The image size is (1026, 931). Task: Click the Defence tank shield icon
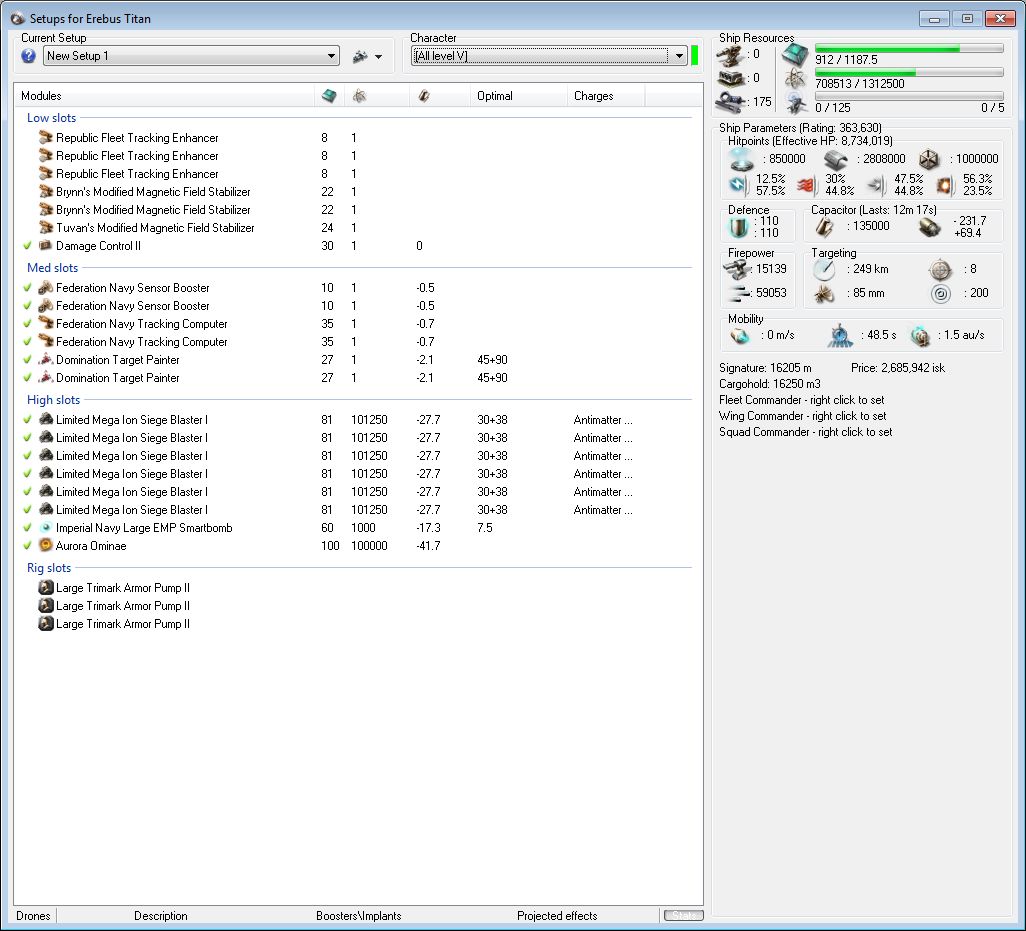[x=739, y=227]
